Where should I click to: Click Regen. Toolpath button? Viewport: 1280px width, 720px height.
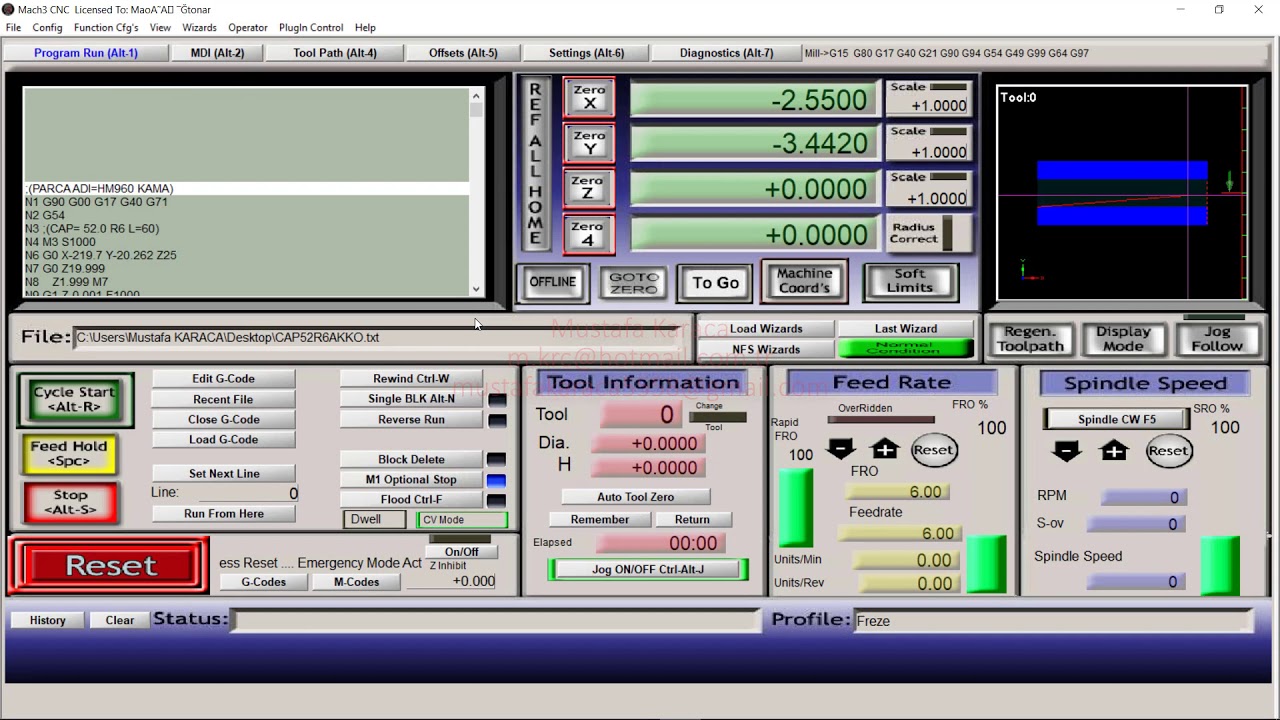(x=1030, y=339)
